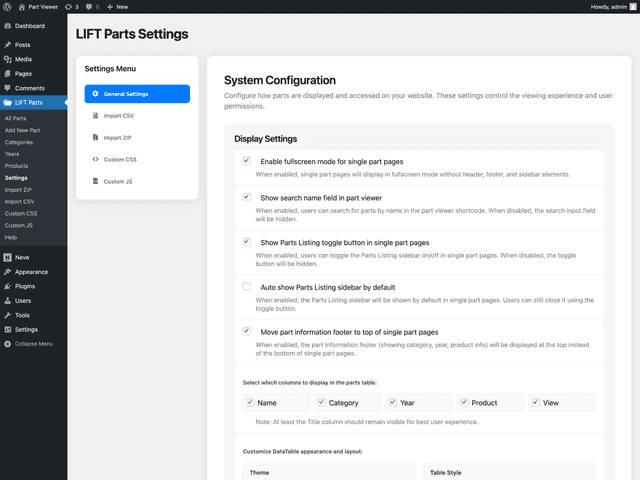This screenshot has width=640, height=480.
Task: Uncheck Show Parts Listing toggle button checkbox
Action: click(x=247, y=242)
